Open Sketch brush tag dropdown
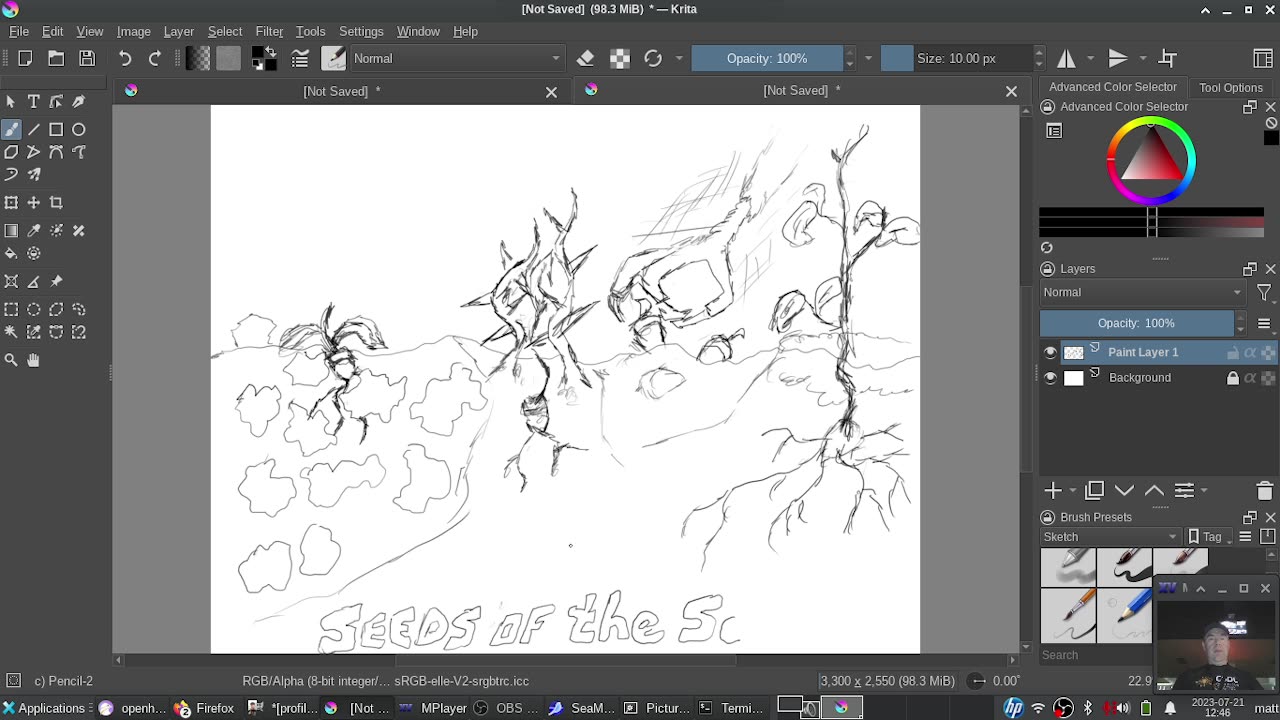This screenshot has width=1280, height=720. click(x=1110, y=537)
